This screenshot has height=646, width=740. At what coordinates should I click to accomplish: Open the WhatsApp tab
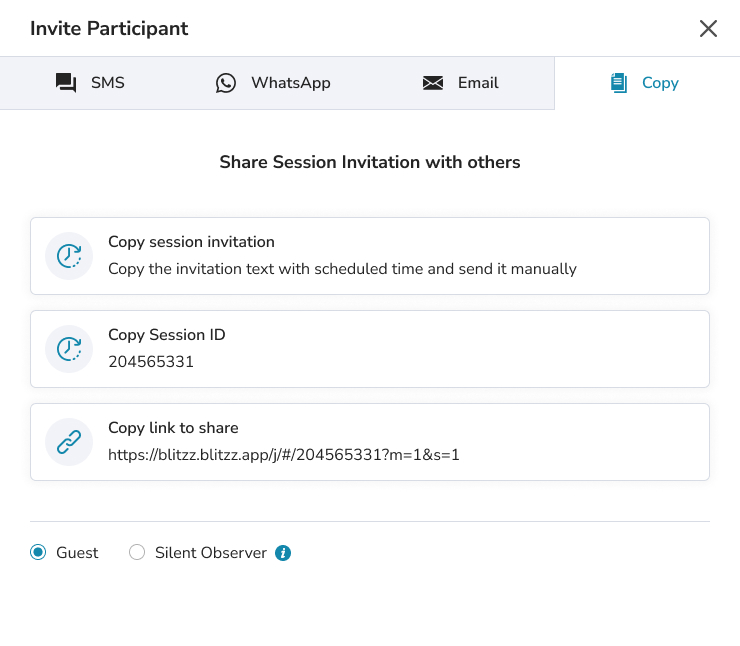pyautogui.click(x=273, y=83)
